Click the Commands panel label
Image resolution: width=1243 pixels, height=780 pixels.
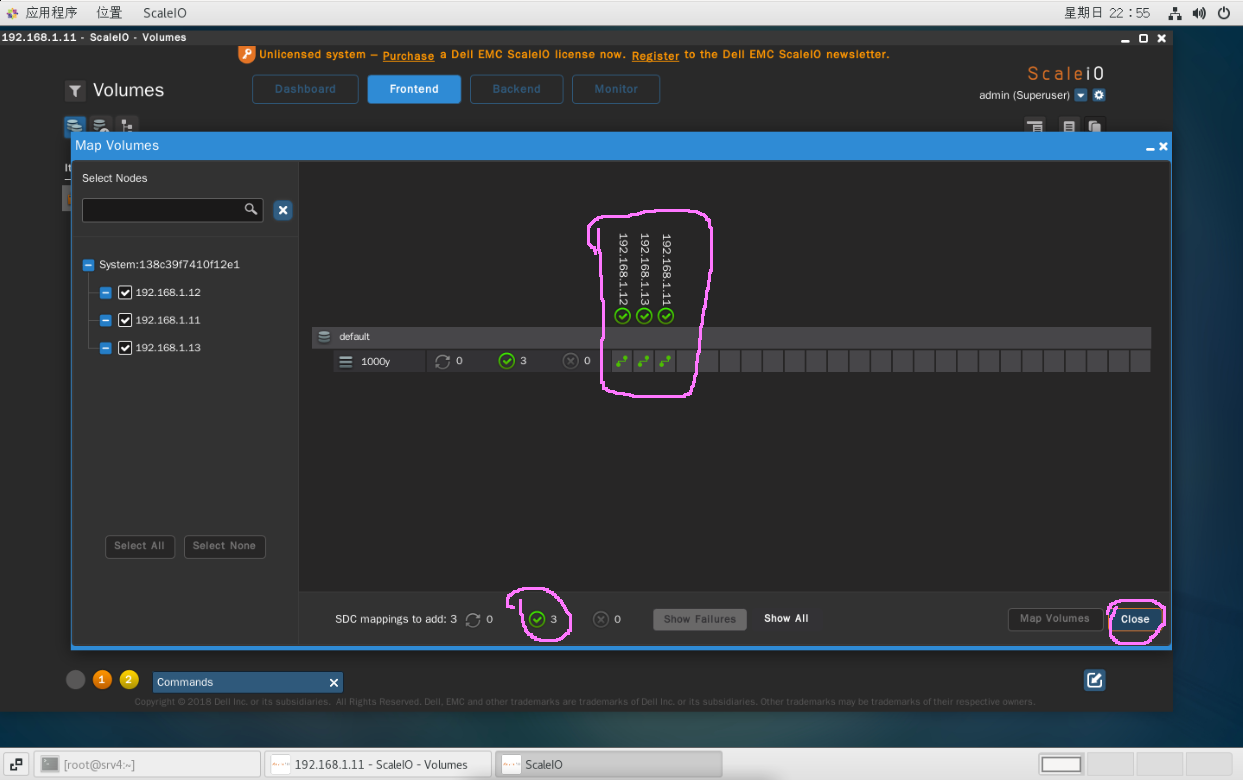pyautogui.click(x=185, y=682)
